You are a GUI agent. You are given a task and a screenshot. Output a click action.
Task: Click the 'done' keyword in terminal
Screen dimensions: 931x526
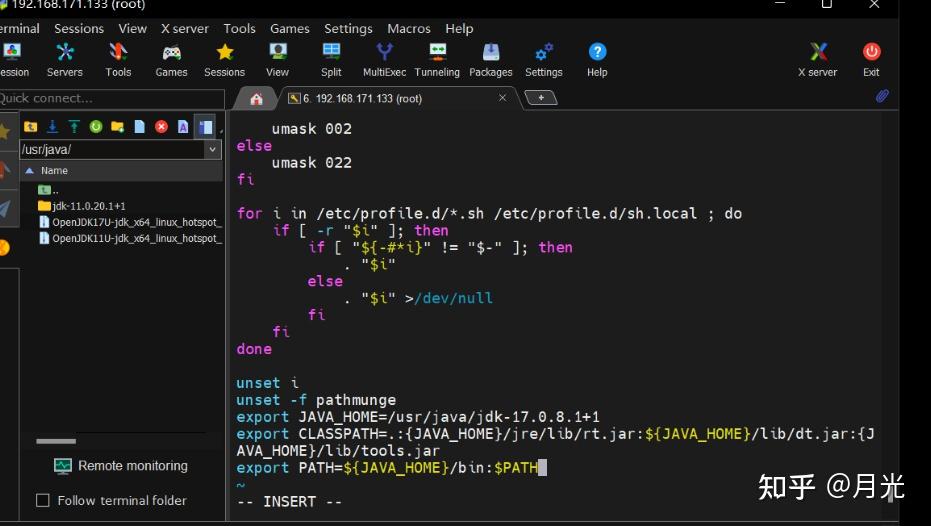254,349
